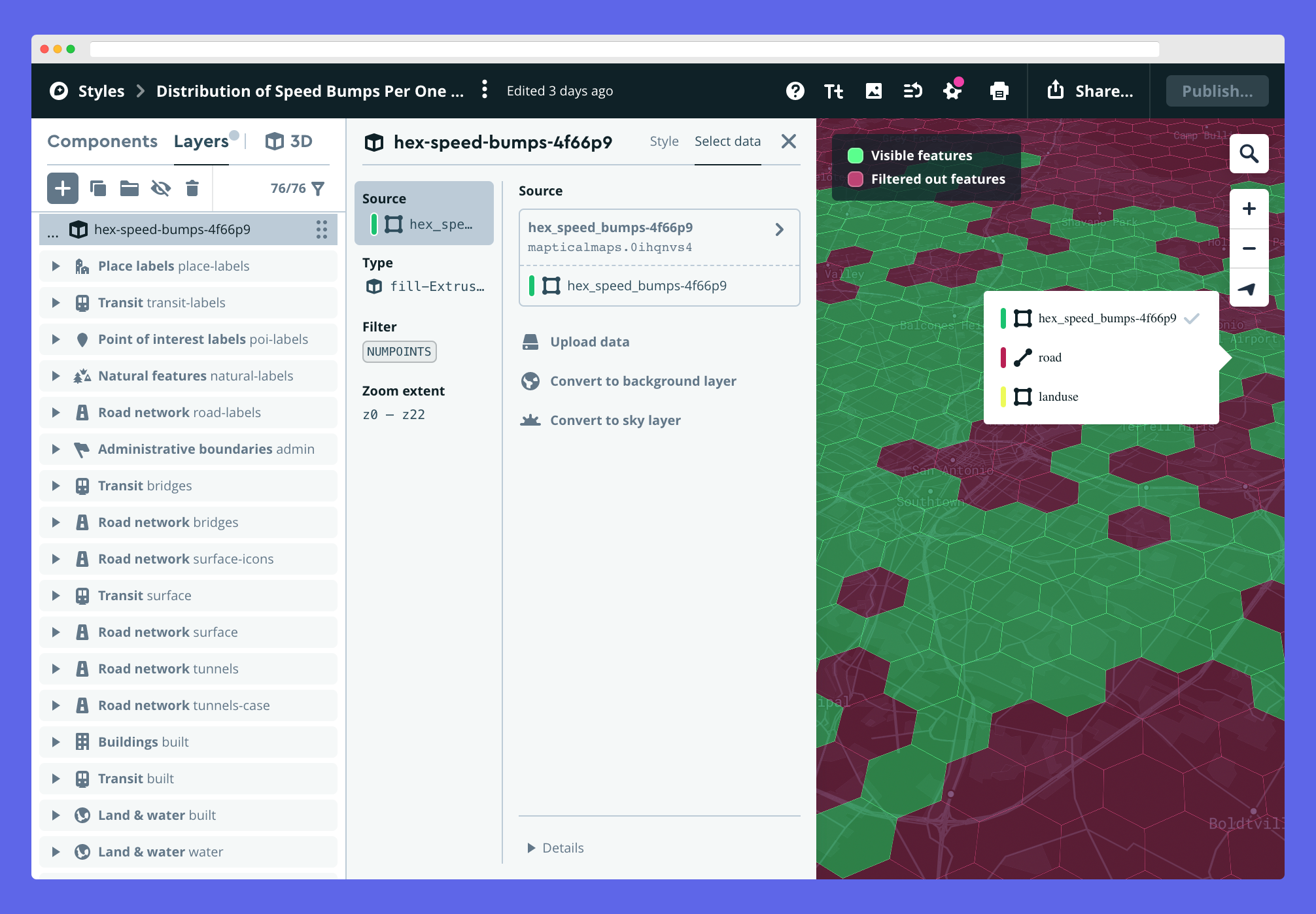This screenshot has width=1316, height=914.
Task: Switch to the Style tab
Action: click(x=664, y=142)
